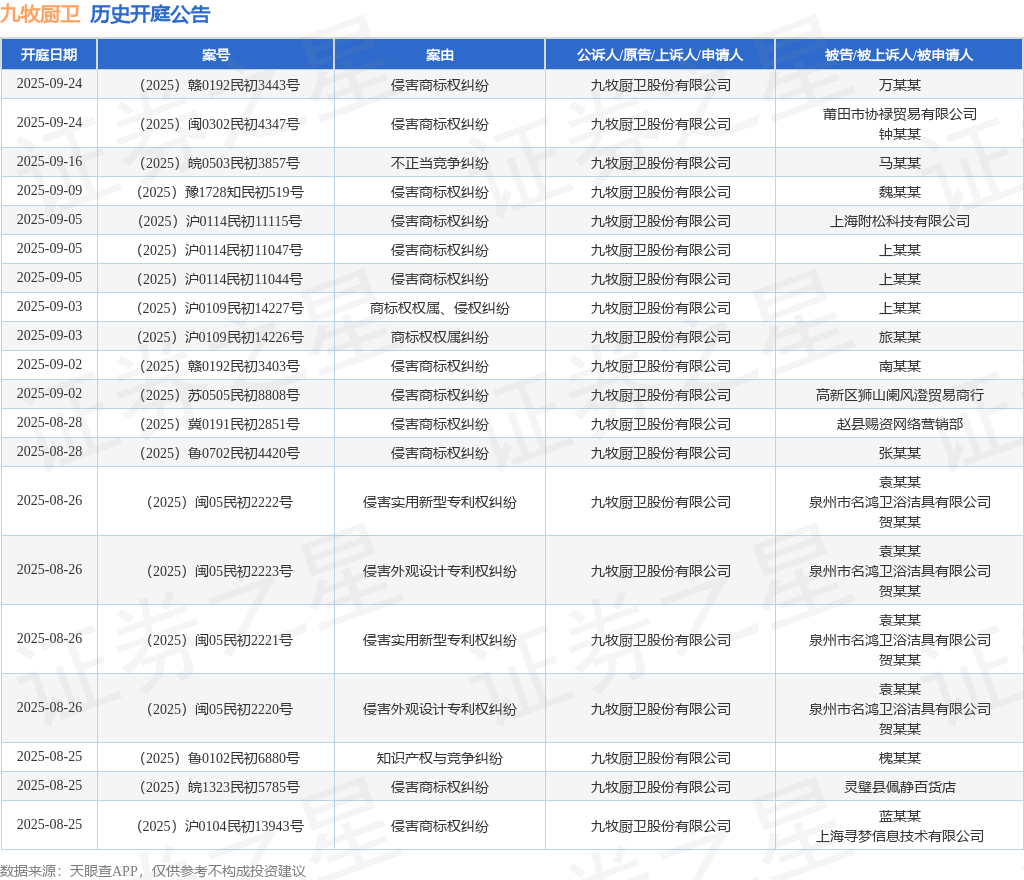Click defendant 万某某
The height and width of the screenshot is (880, 1024).
tap(899, 86)
